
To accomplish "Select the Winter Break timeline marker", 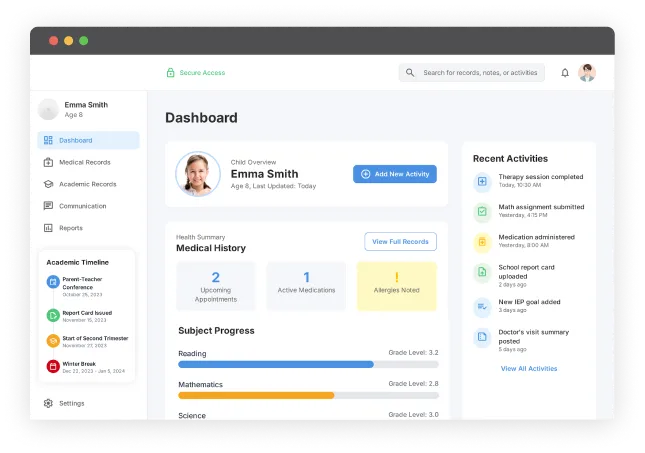I will pyautogui.click(x=53, y=367).
